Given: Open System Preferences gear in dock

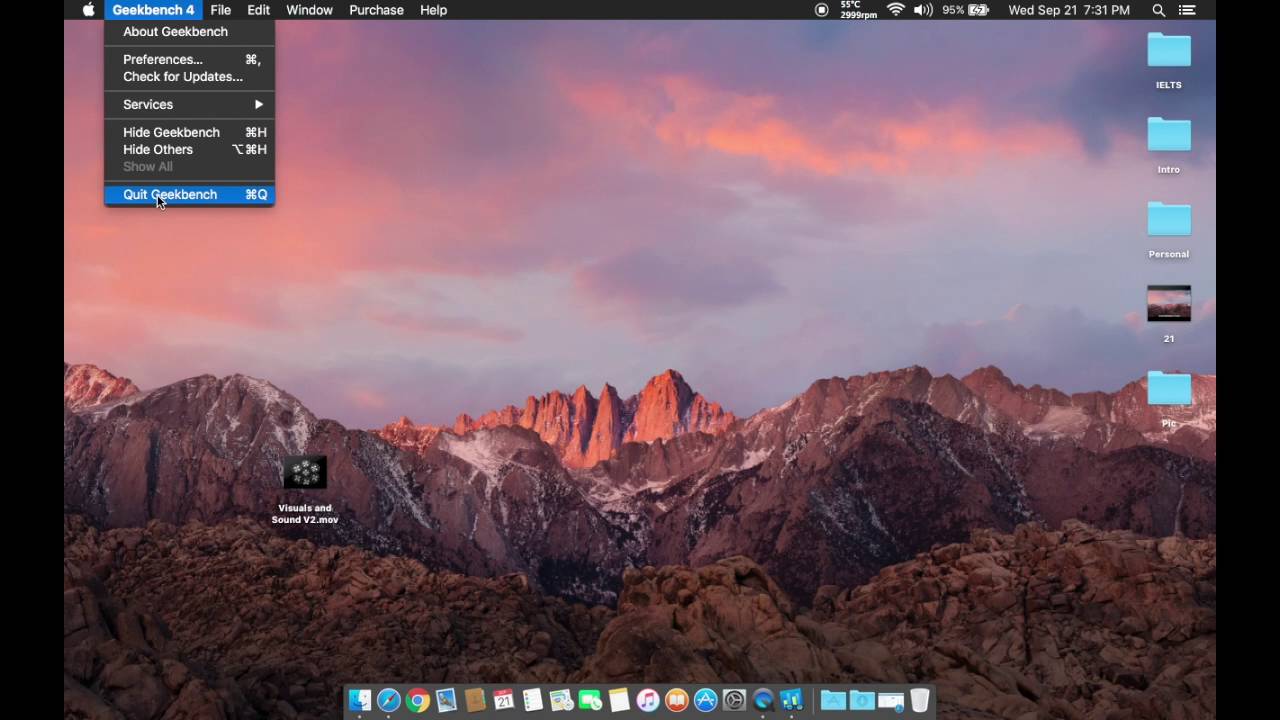Looking at the screenshot, I should click(734, 701).
